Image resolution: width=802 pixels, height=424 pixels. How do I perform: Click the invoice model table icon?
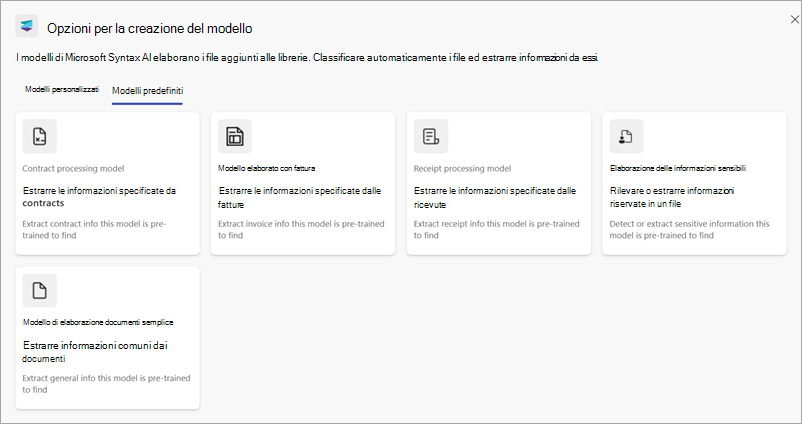tap(235, 137)
